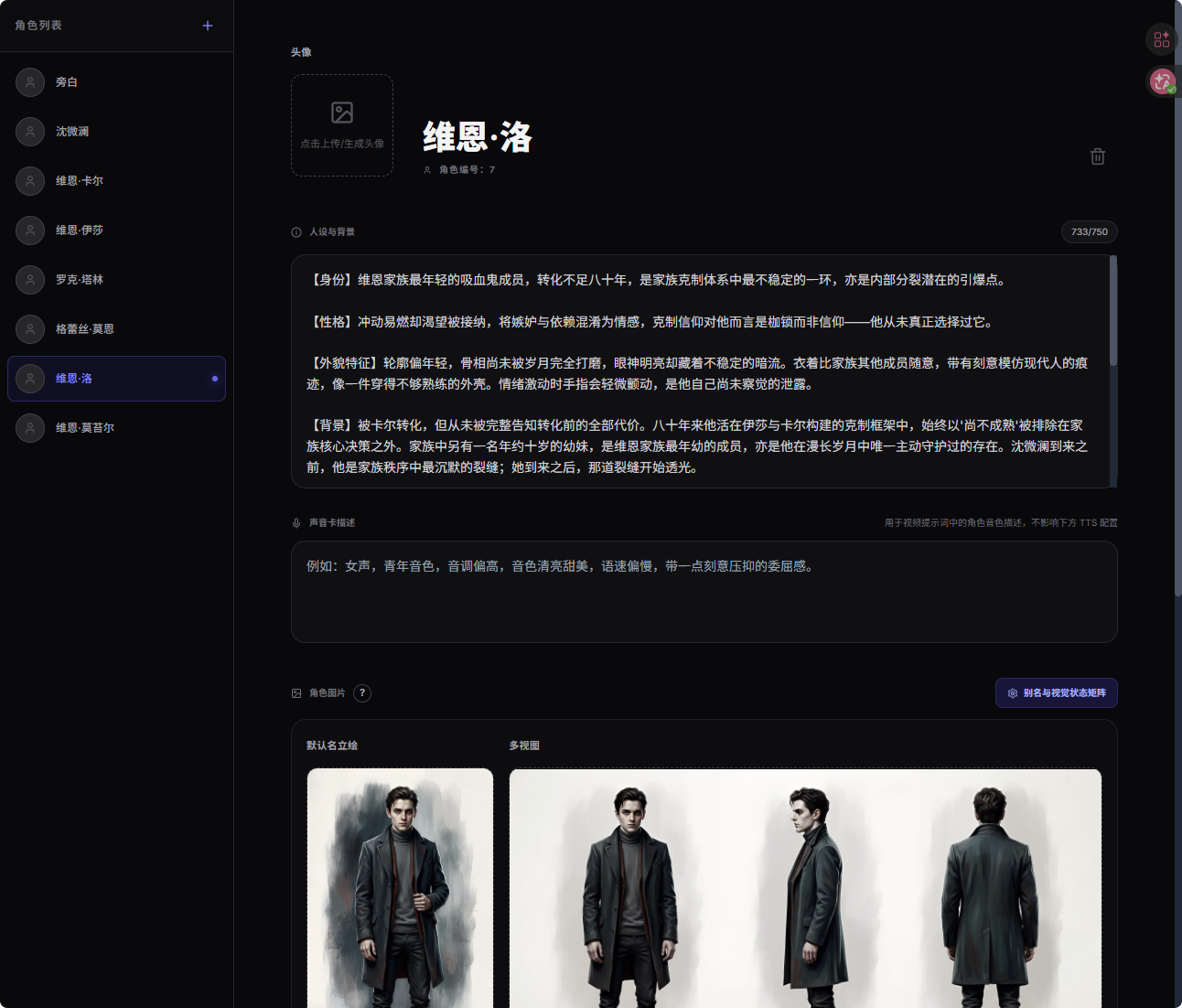
Task: Click the person icon beside 角色编号
Action: pos(426,169)
